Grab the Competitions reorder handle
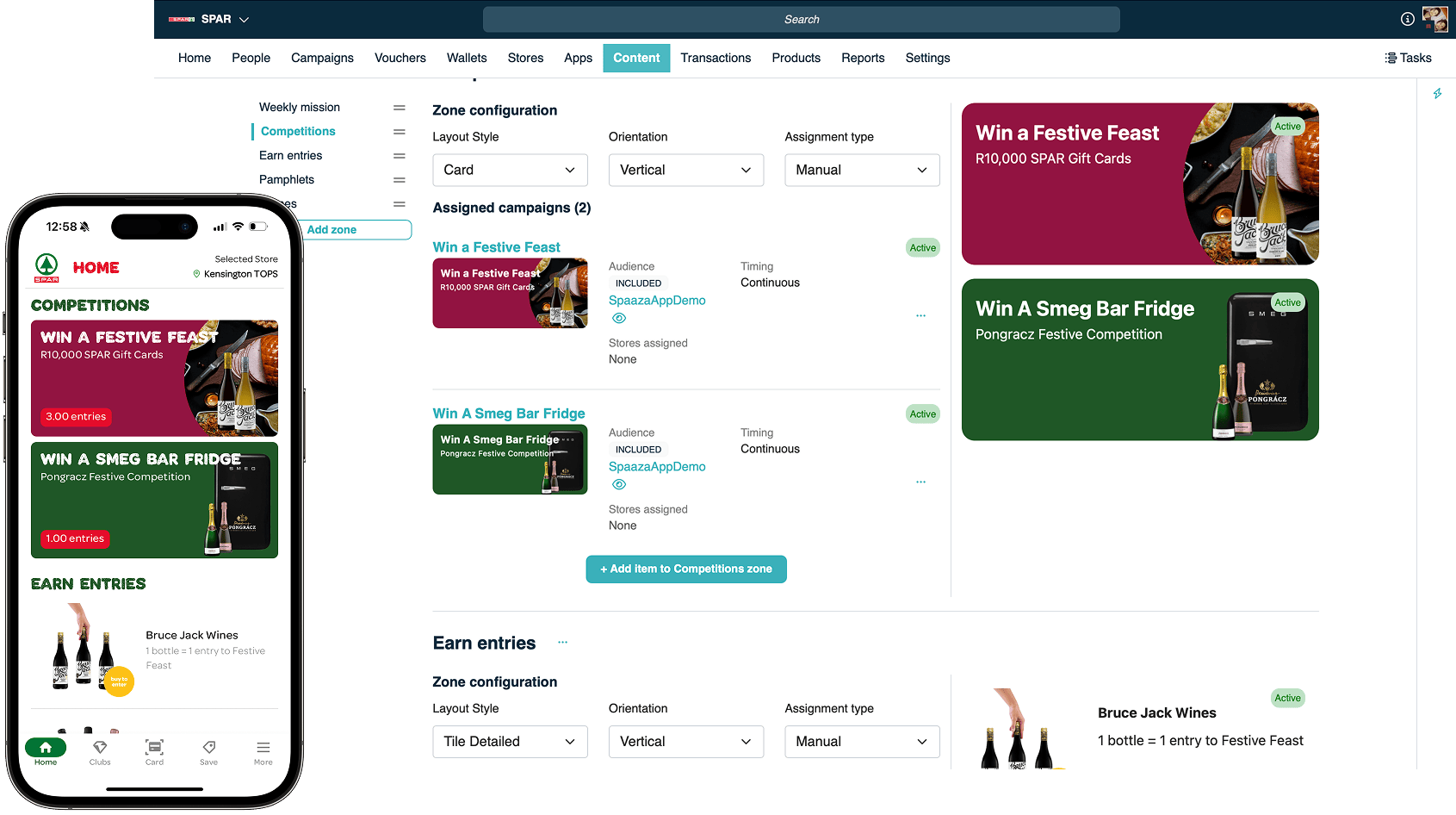Image resolution: width=1456 pixels, height=815 pixels. [400, 132]
